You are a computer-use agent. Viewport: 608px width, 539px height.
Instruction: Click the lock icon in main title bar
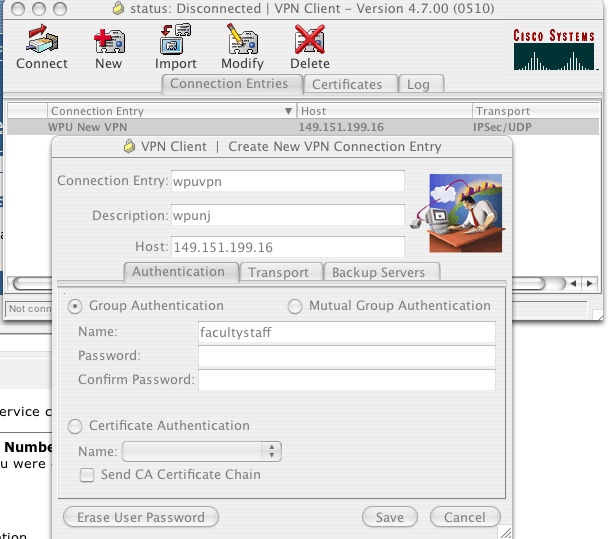119,8
